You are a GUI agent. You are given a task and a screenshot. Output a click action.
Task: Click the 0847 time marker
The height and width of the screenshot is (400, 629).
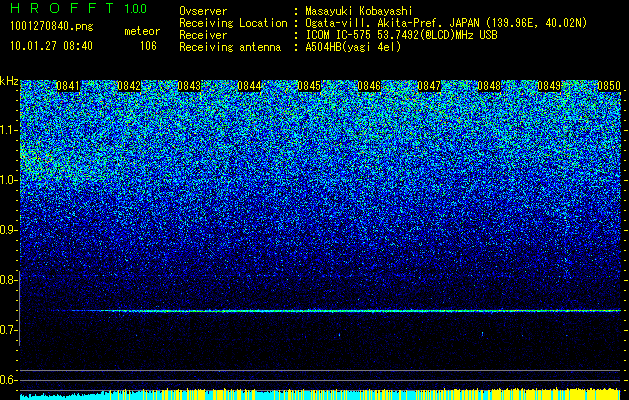tap(429, 86)
